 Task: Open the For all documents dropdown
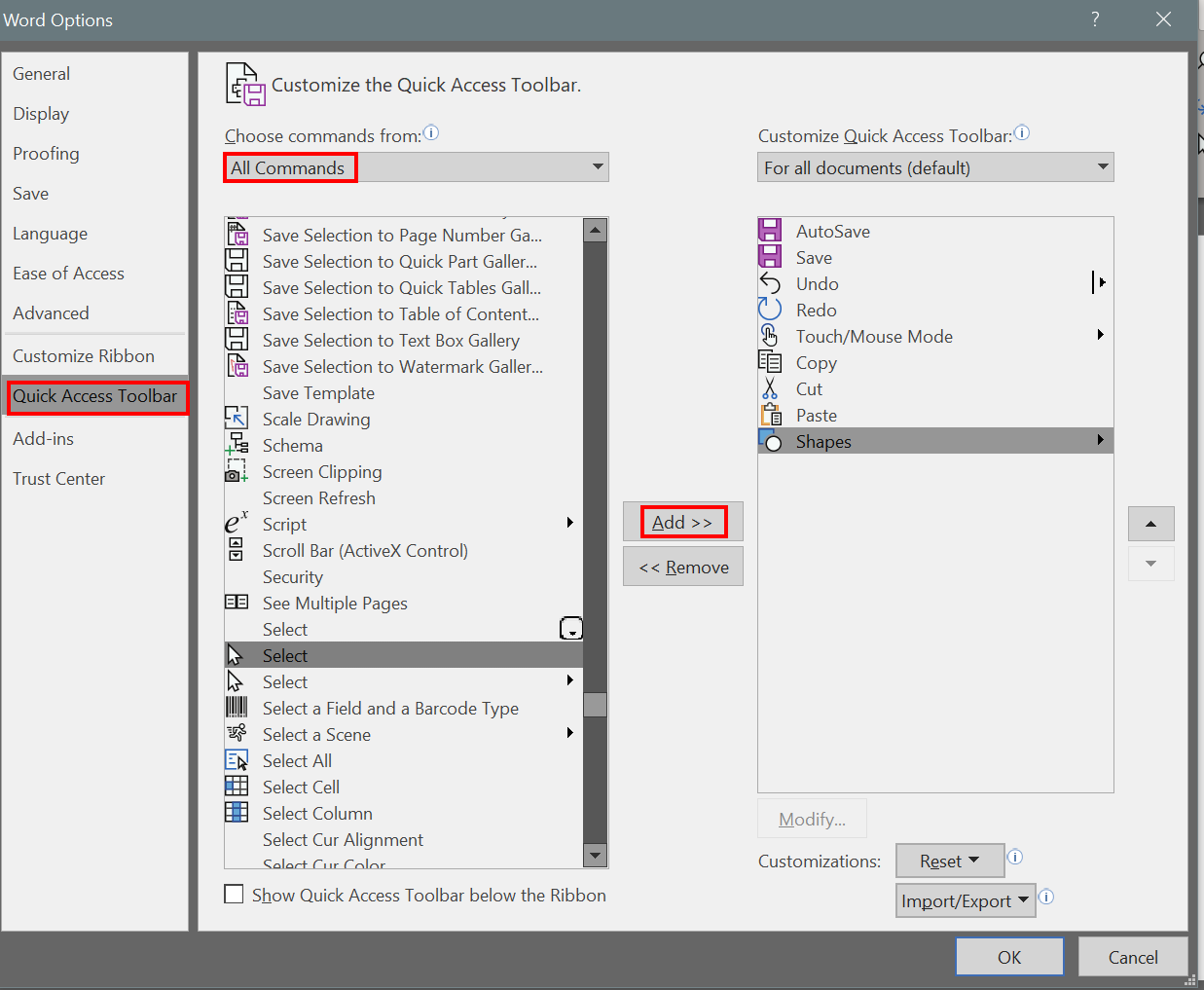click(x=935, y=167)
